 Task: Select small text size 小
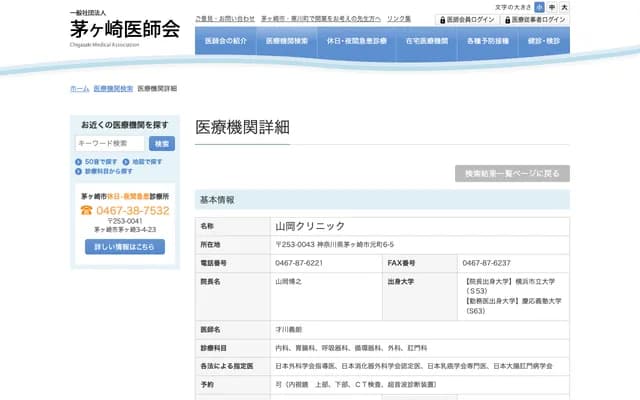point(540,7)
